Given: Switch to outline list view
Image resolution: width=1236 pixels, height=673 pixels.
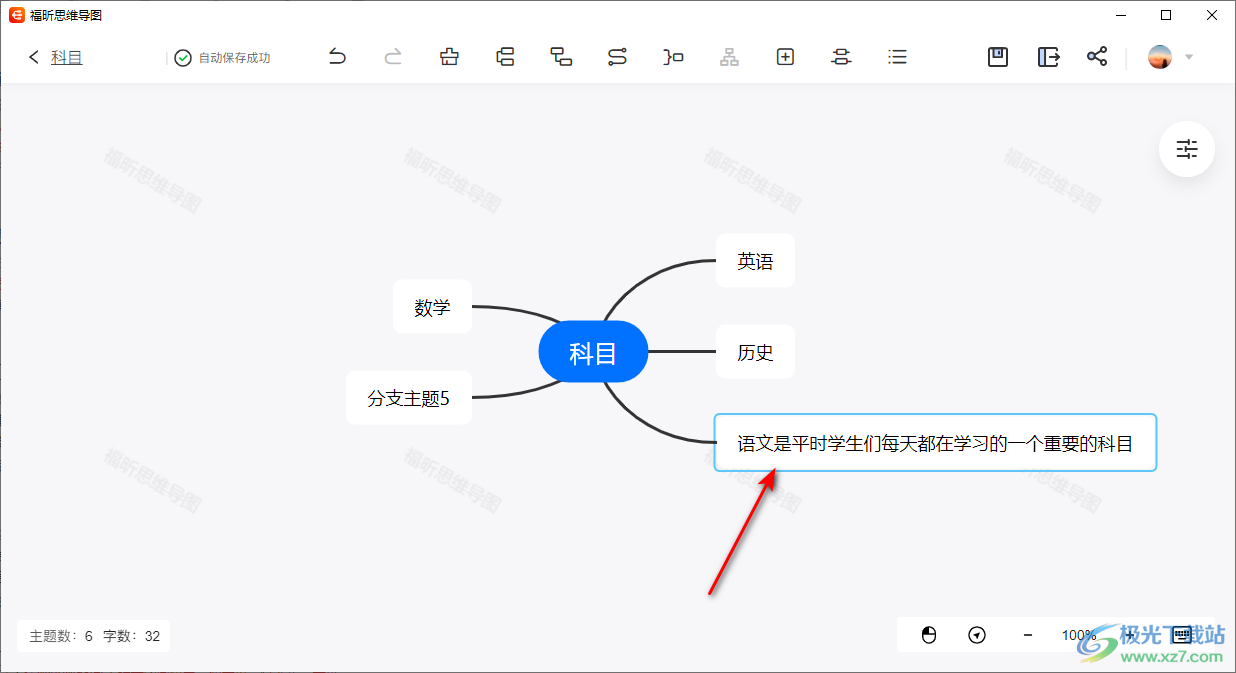Looking at the screenshot, I should 898,57.
